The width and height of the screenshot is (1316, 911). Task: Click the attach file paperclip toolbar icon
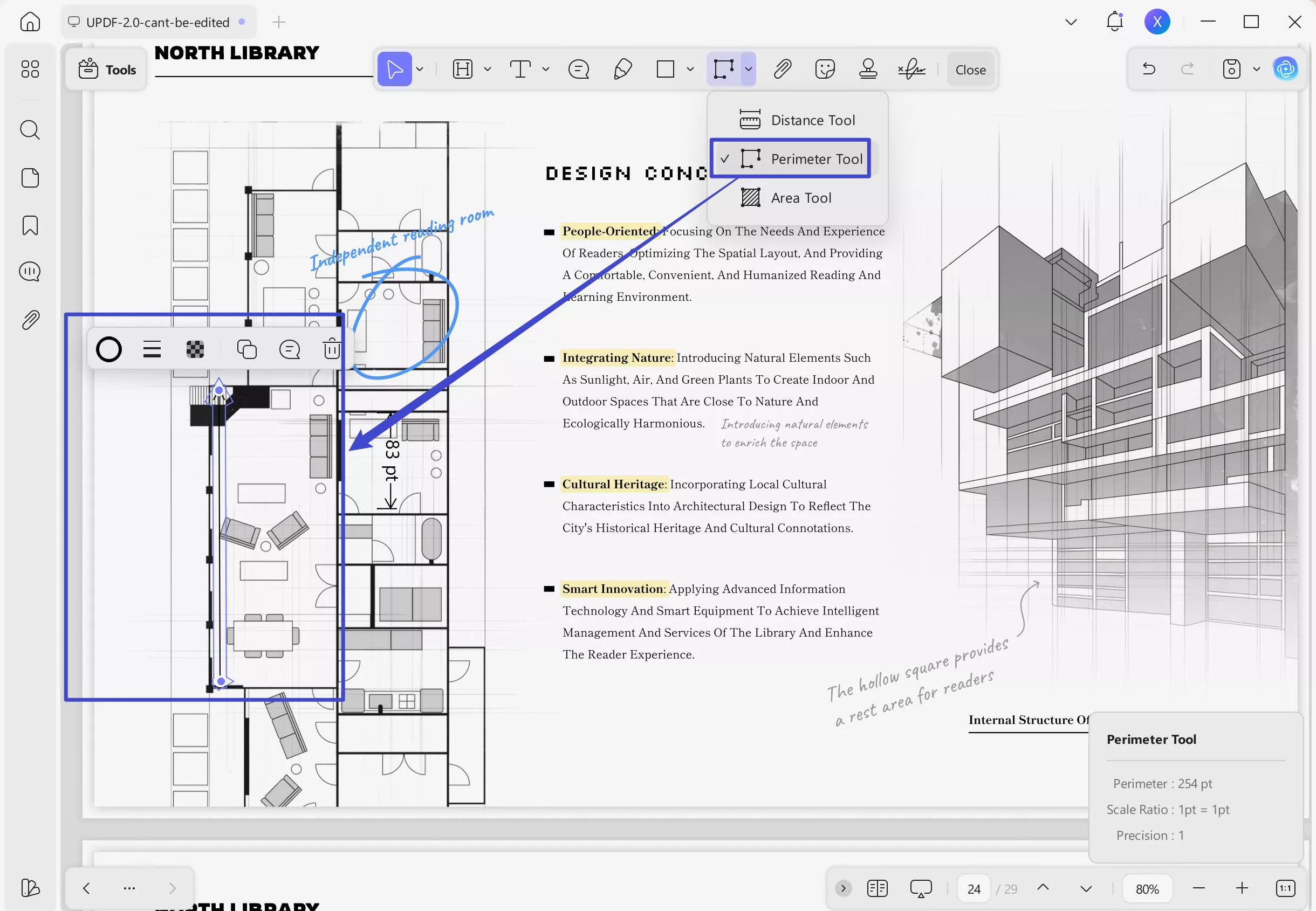click(782, 70)
